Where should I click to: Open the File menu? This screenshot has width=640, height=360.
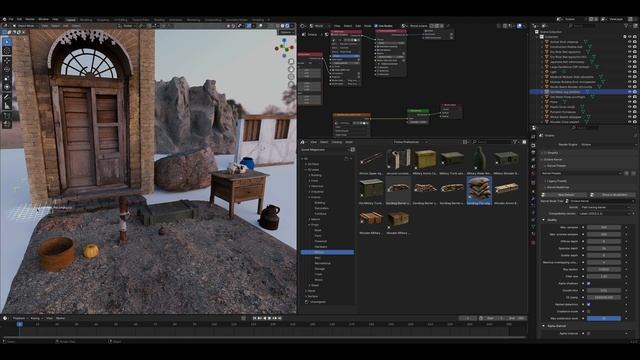[11, 19]
